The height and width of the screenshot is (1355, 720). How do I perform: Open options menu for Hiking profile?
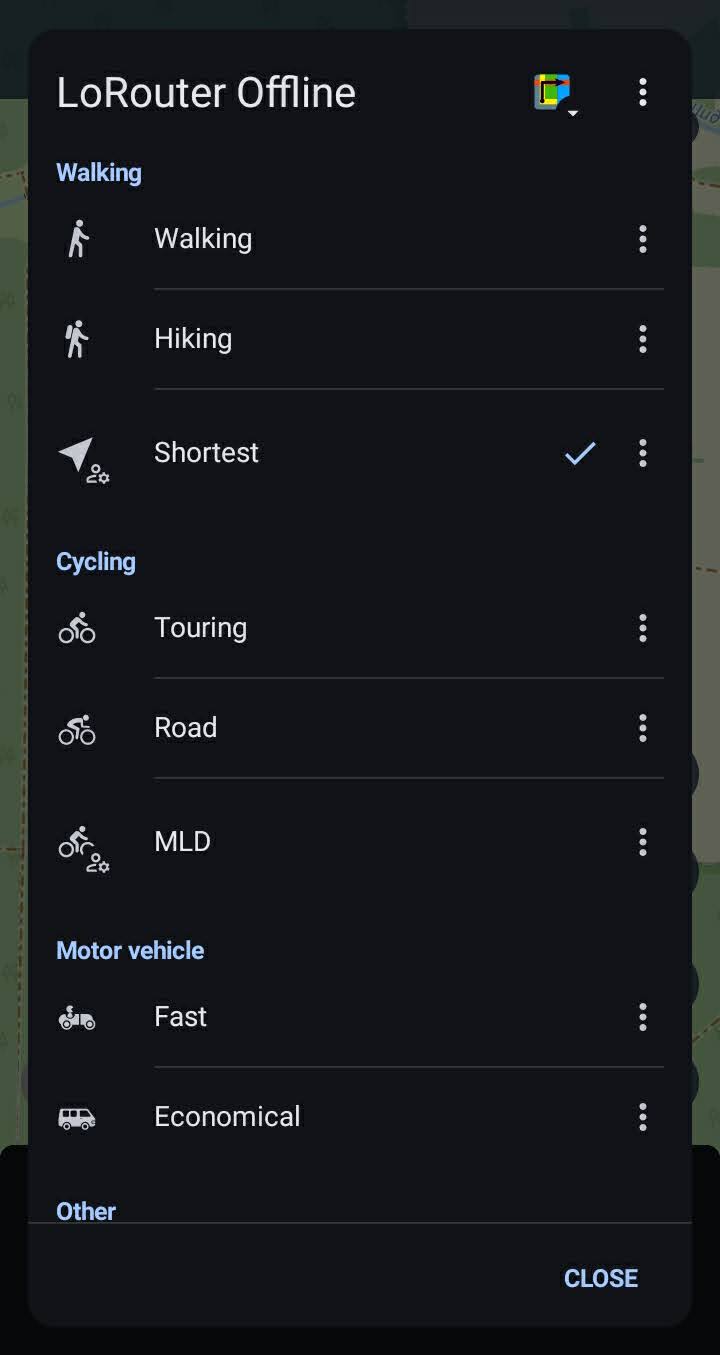point(643,339)
